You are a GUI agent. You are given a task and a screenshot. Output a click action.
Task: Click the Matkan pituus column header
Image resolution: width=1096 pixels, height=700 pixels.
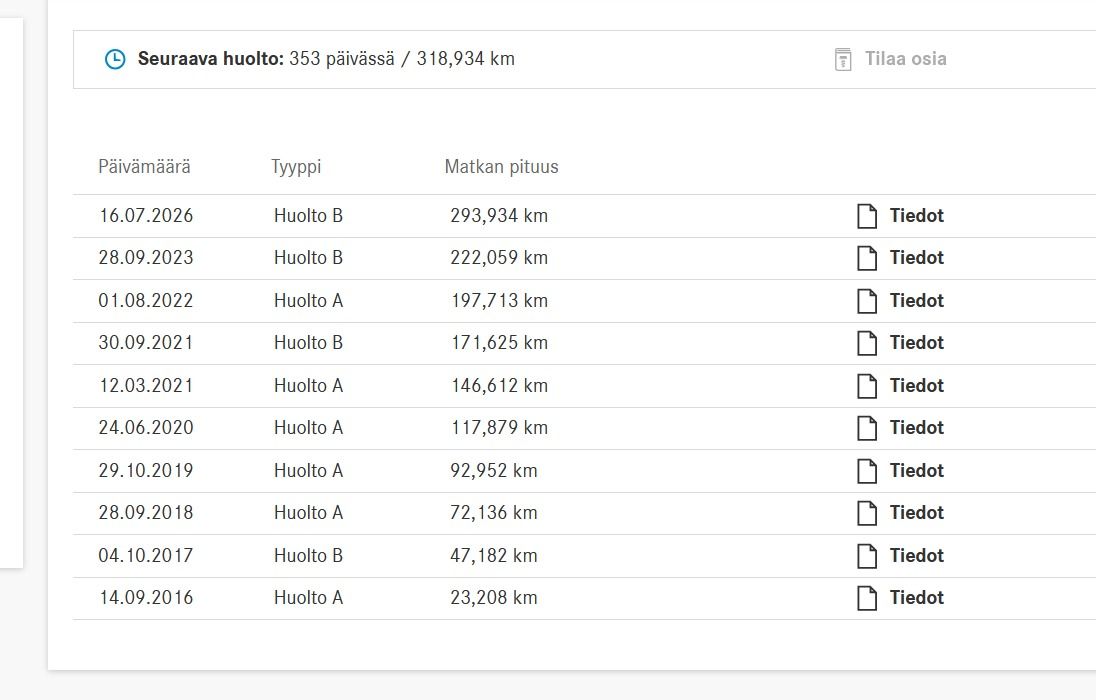(501, 167)
